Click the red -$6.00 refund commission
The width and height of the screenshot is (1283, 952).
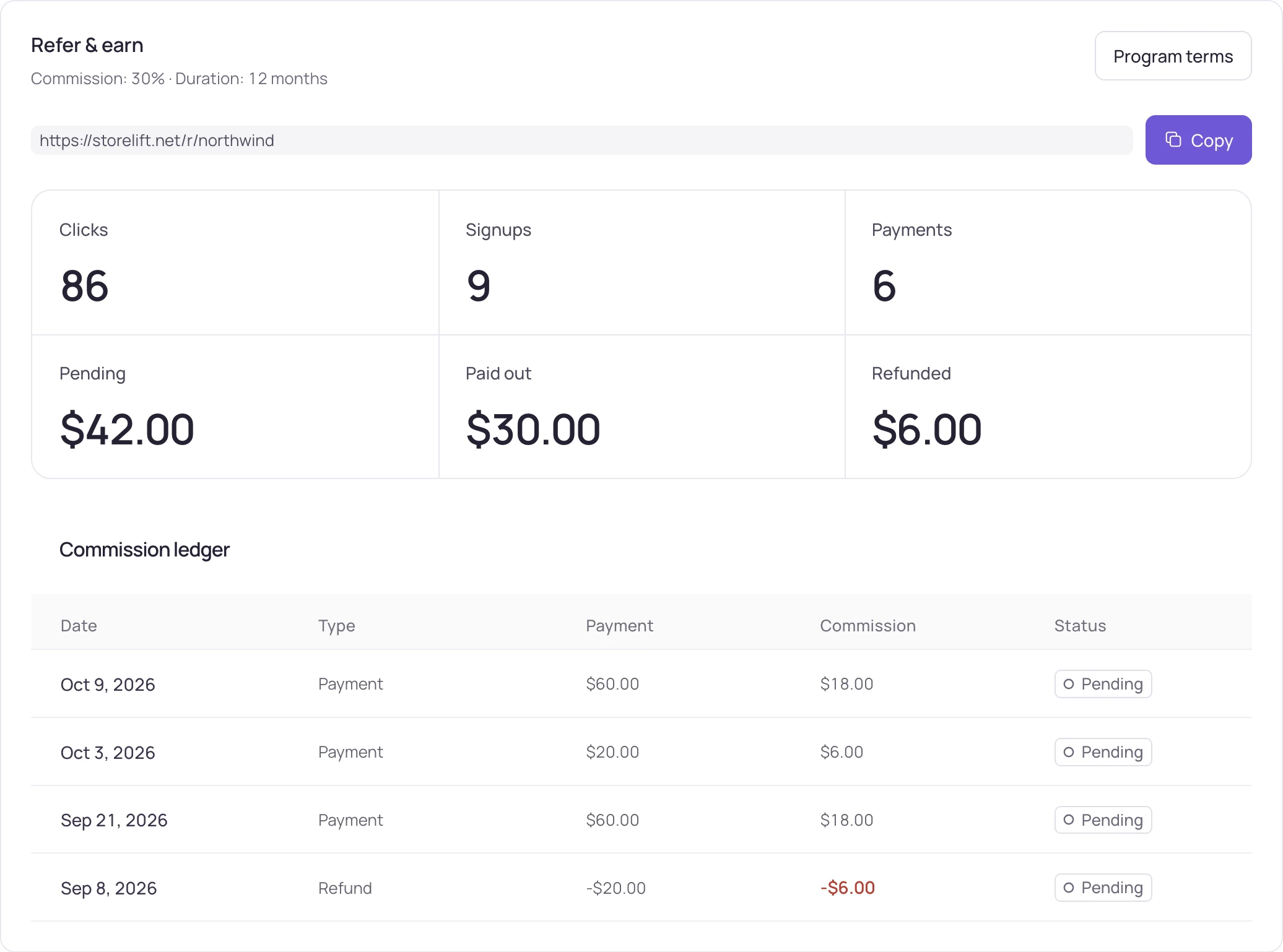coord(847,888)
